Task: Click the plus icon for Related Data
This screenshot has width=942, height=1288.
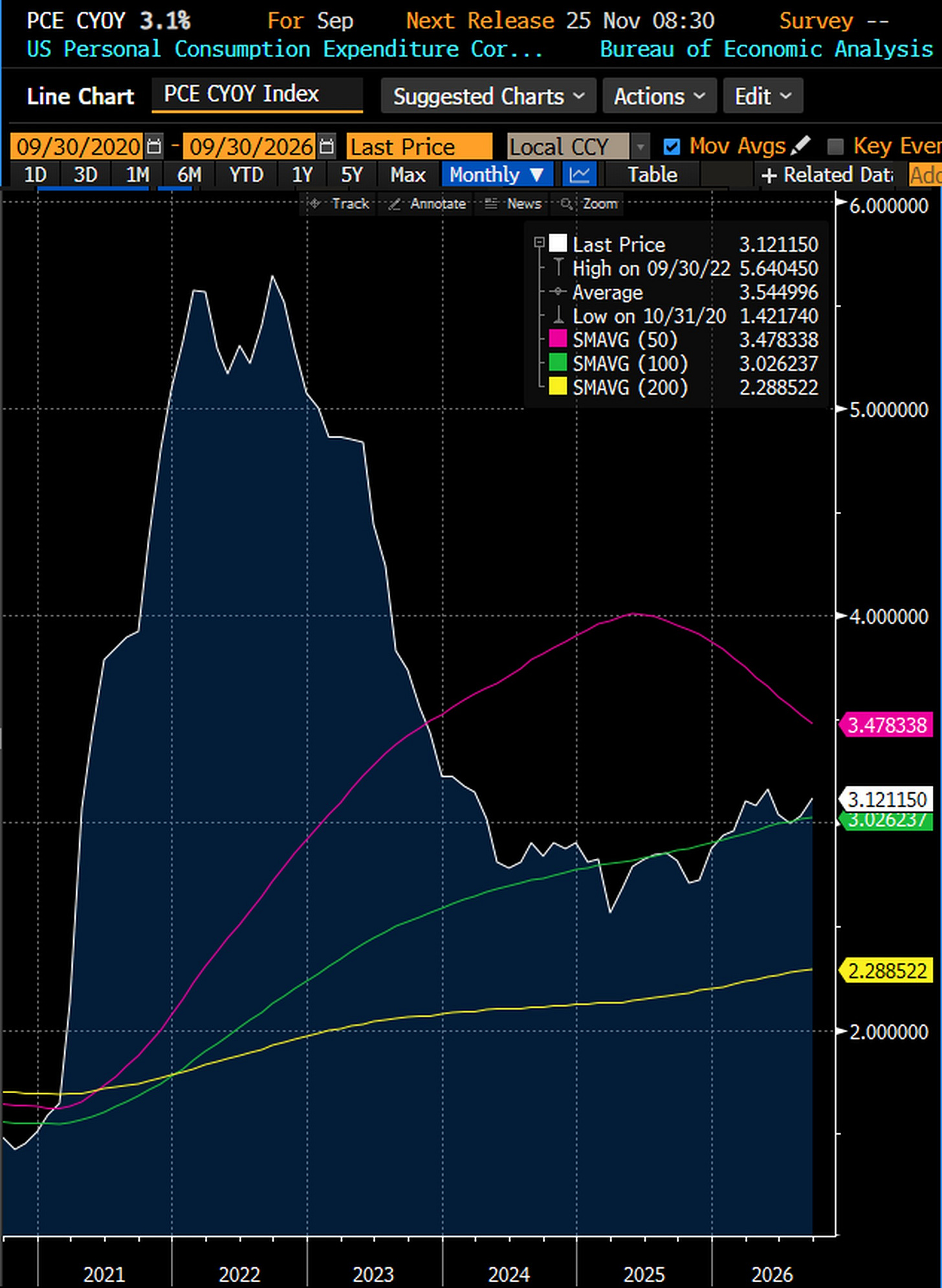Action: (769, 175)
